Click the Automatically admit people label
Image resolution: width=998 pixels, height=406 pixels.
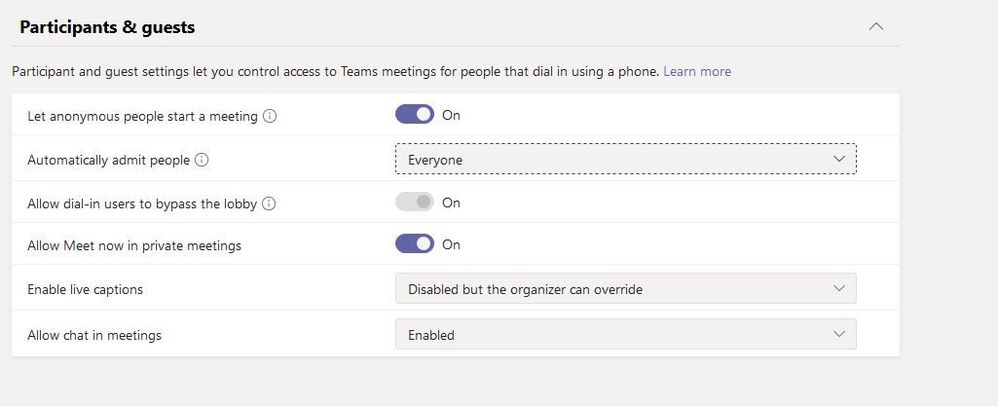pos(108,160)
